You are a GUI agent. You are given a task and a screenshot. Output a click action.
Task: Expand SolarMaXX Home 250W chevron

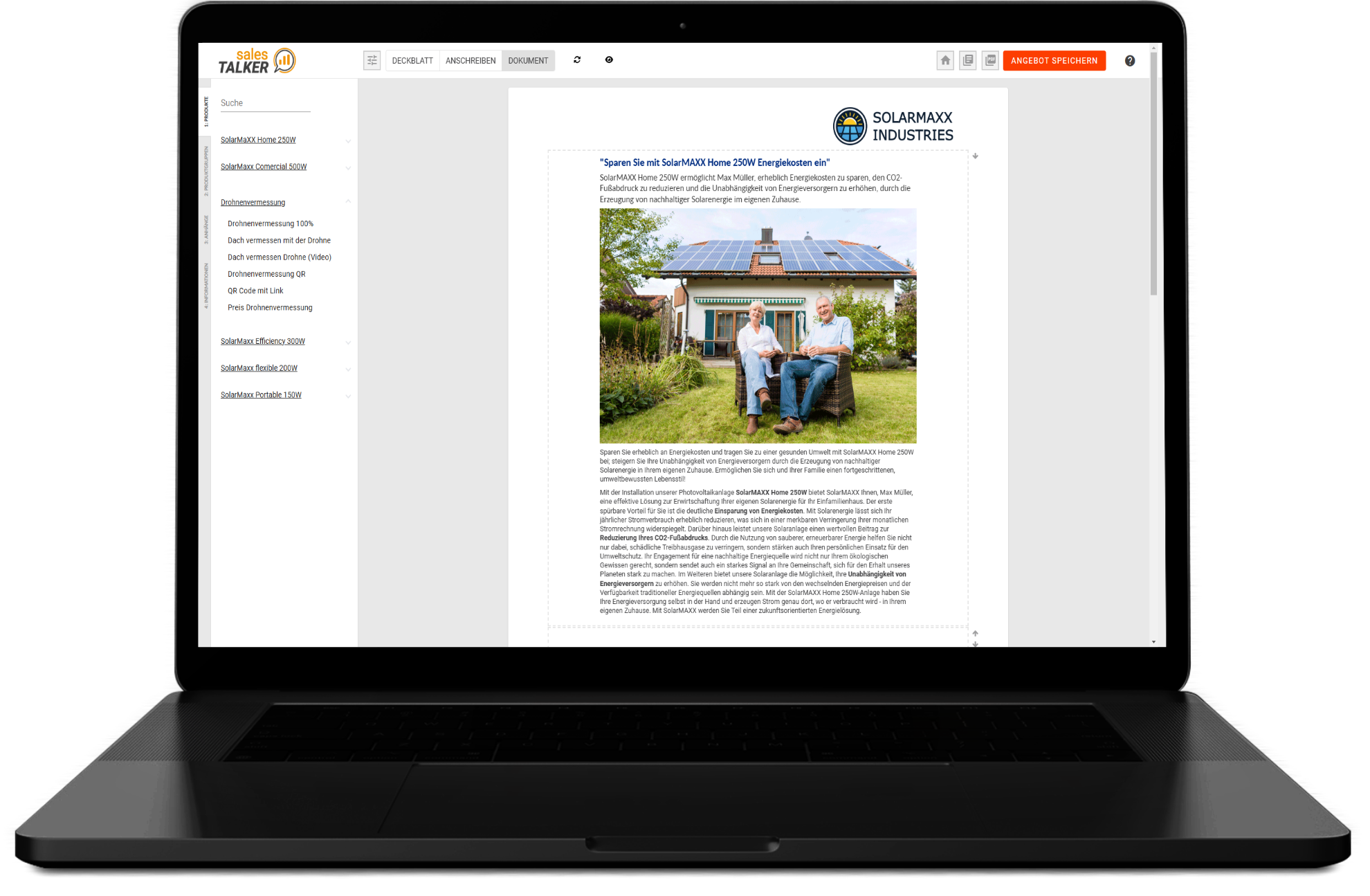pyautogui.click(x=348, y=141)
